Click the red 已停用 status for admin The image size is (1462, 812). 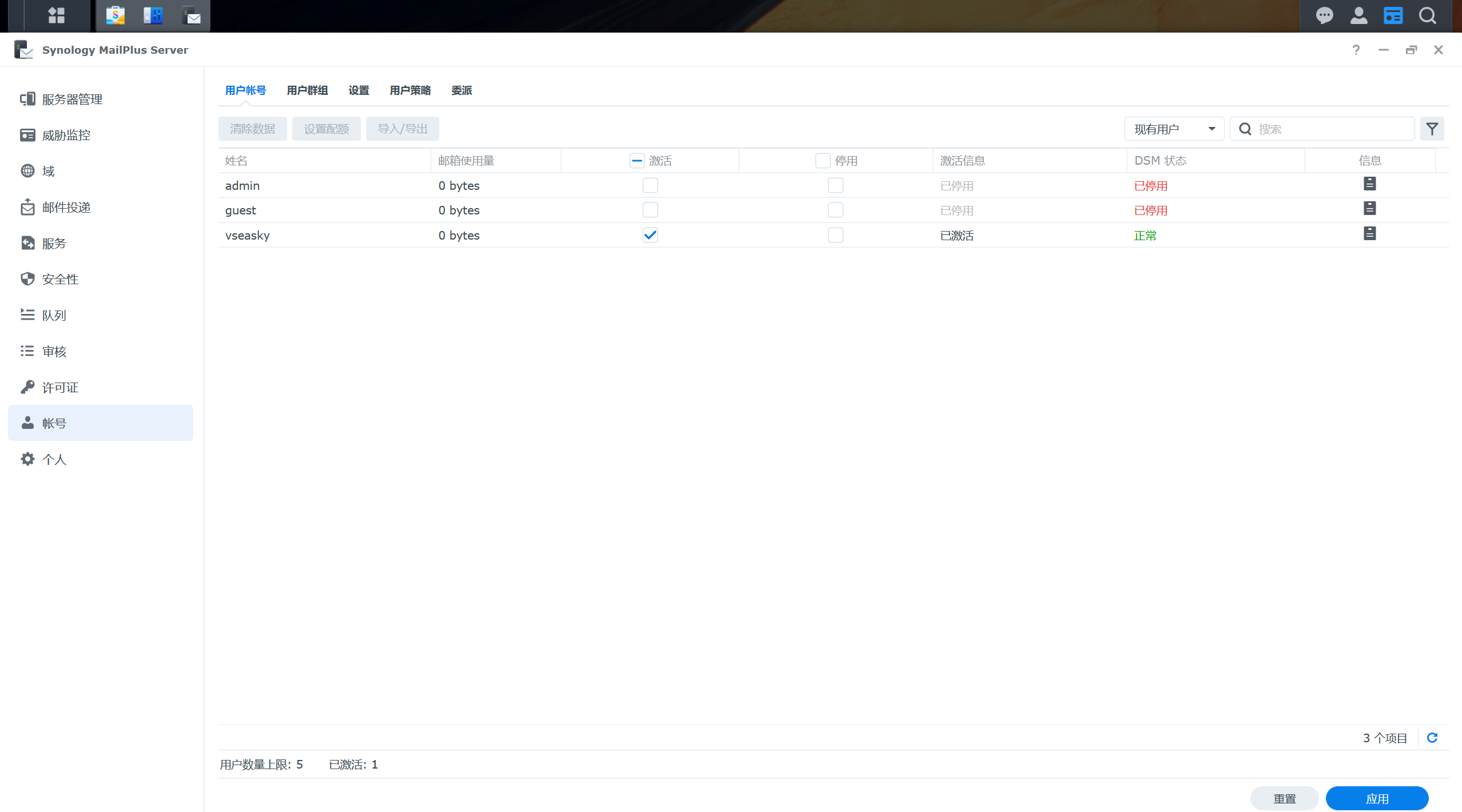coord(1150,186)
